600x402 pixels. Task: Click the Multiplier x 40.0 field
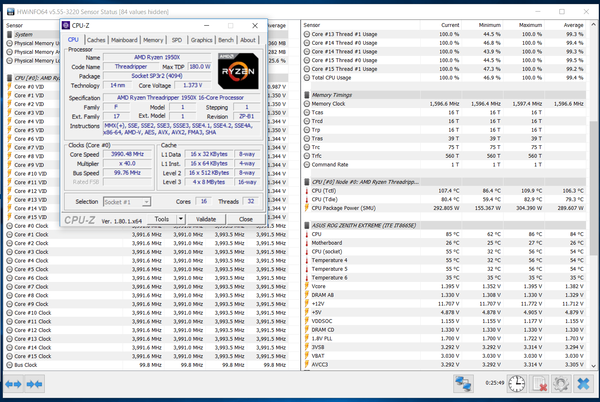(x=127, y=163)
